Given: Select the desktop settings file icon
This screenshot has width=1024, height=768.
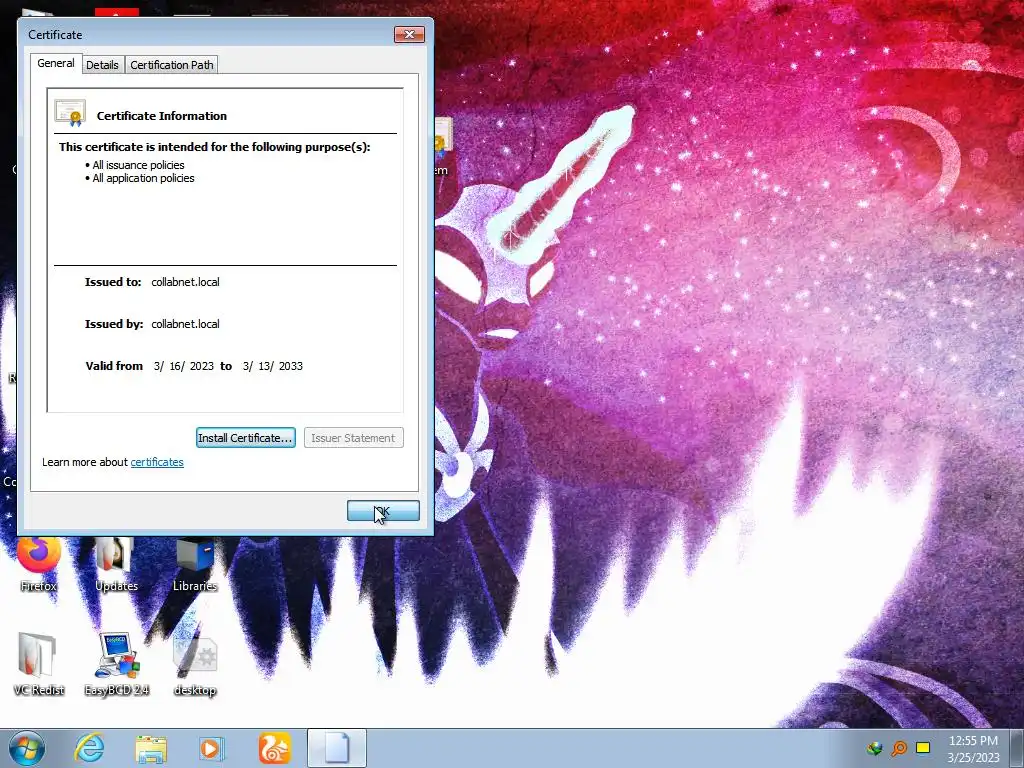Looking at the screenshot, I should coord(195,664).
